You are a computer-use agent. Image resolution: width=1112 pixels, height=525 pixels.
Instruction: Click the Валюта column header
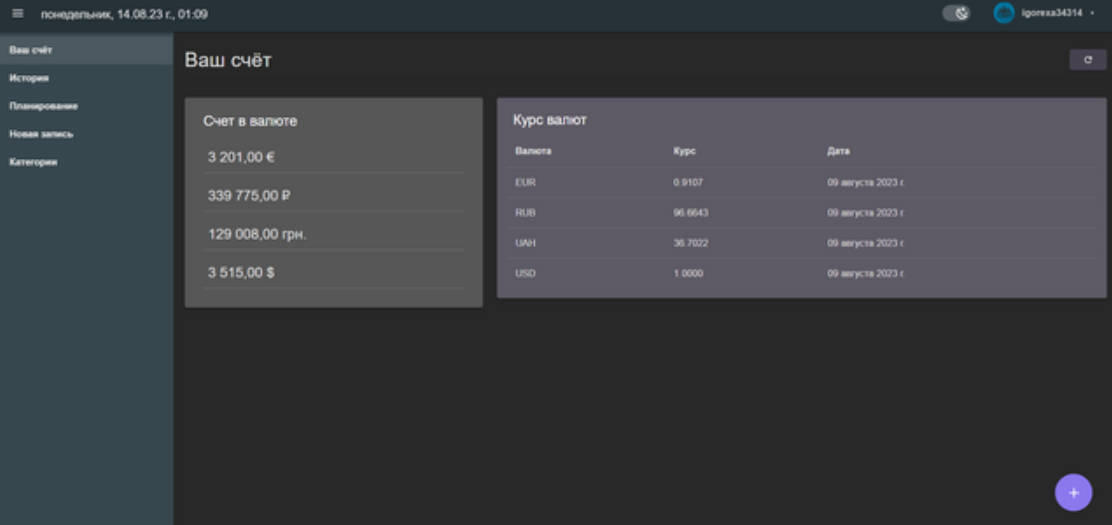point(533,151)
